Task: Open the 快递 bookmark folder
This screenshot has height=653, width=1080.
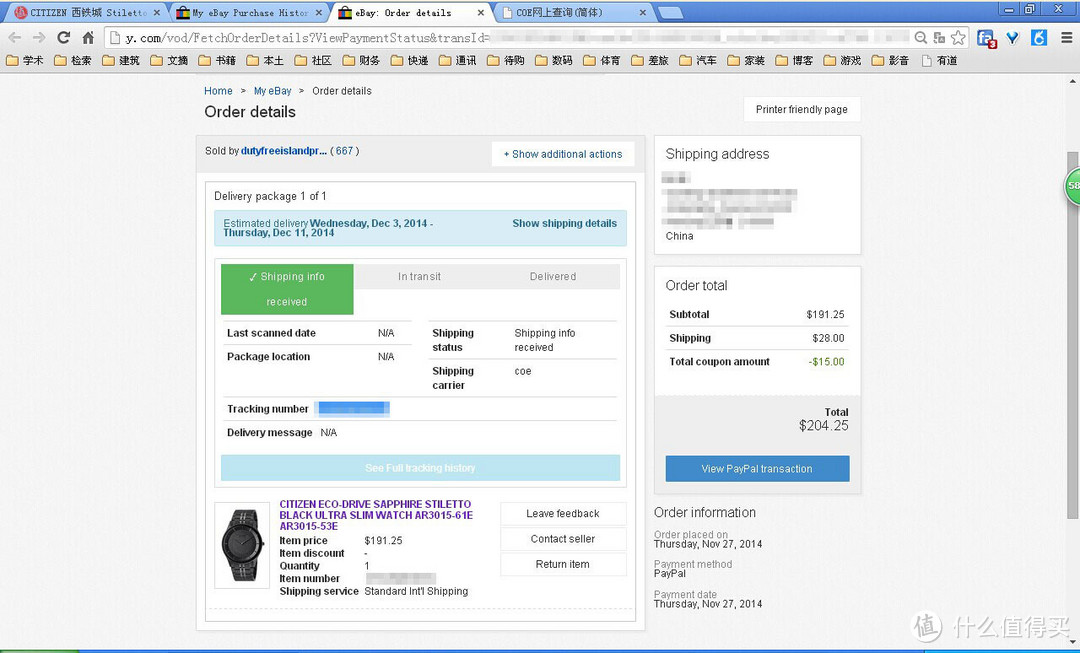Action: coord(410,61)
